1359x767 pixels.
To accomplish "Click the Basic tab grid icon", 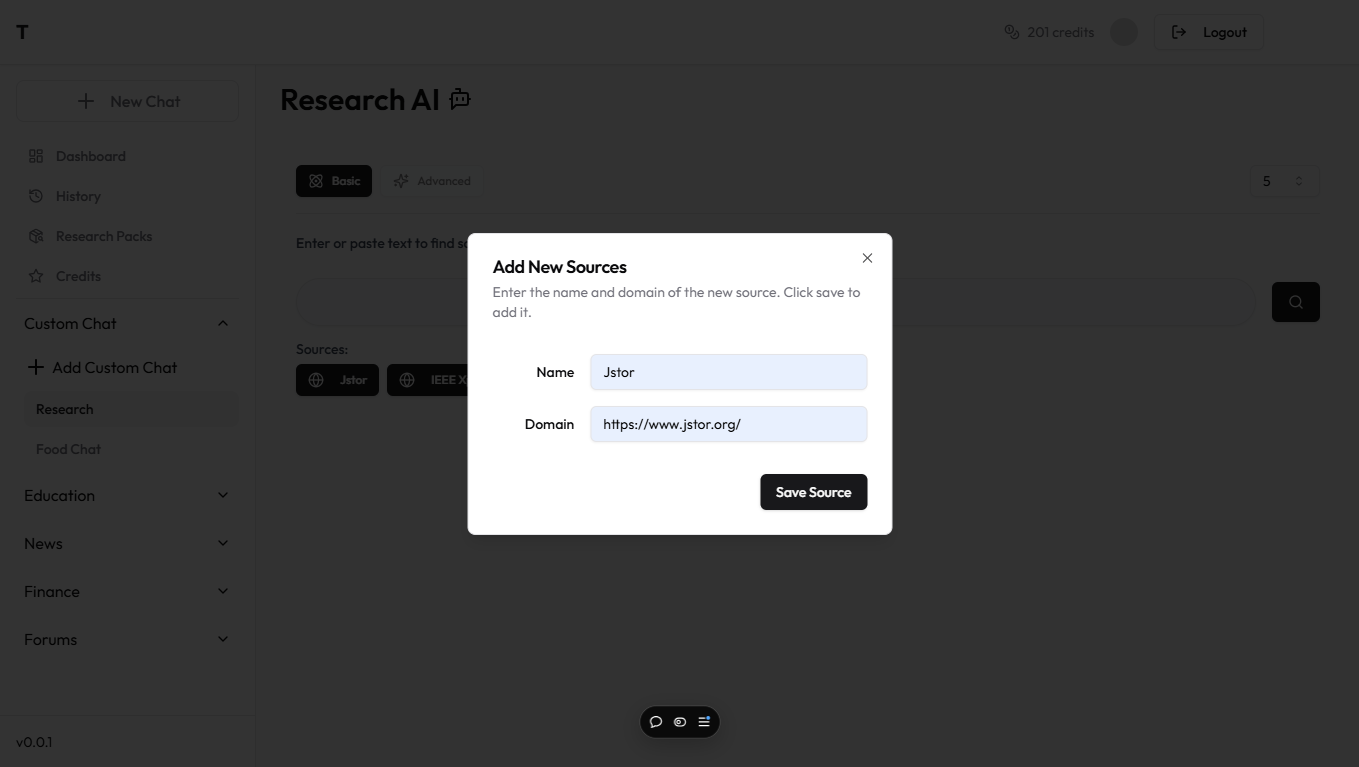I will click(x=316, y=181).
